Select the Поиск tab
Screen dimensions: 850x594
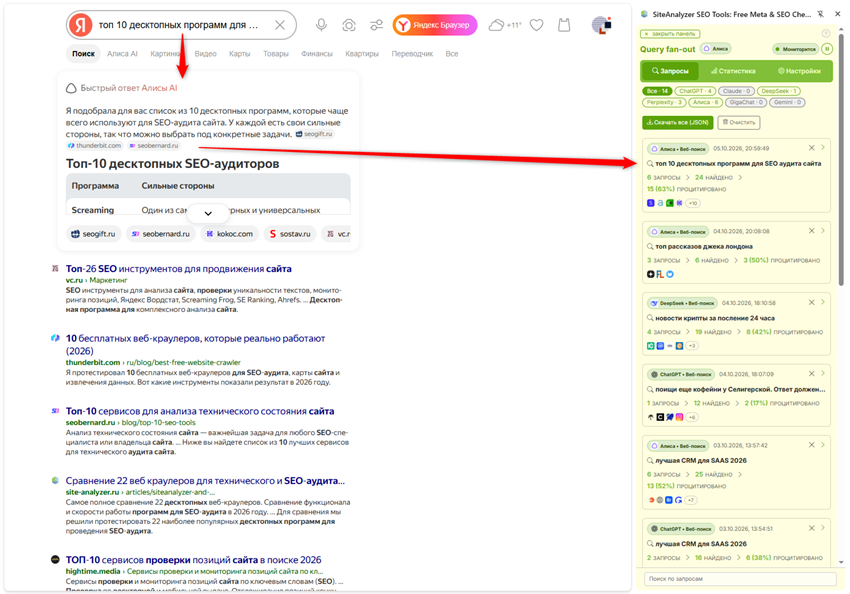[x=83, y=54]
